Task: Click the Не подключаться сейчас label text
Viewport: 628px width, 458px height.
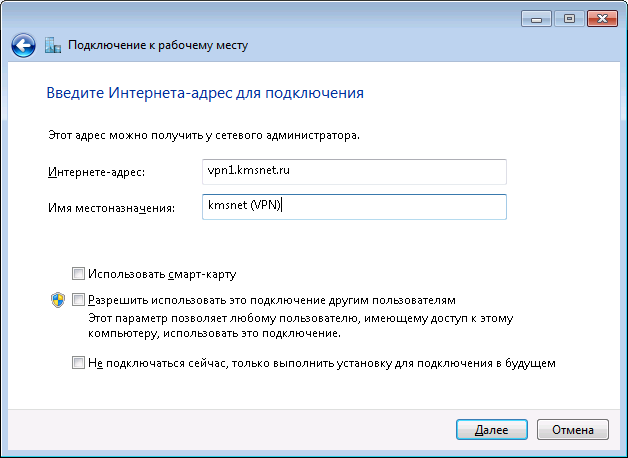Action: [x=322, y=363]
